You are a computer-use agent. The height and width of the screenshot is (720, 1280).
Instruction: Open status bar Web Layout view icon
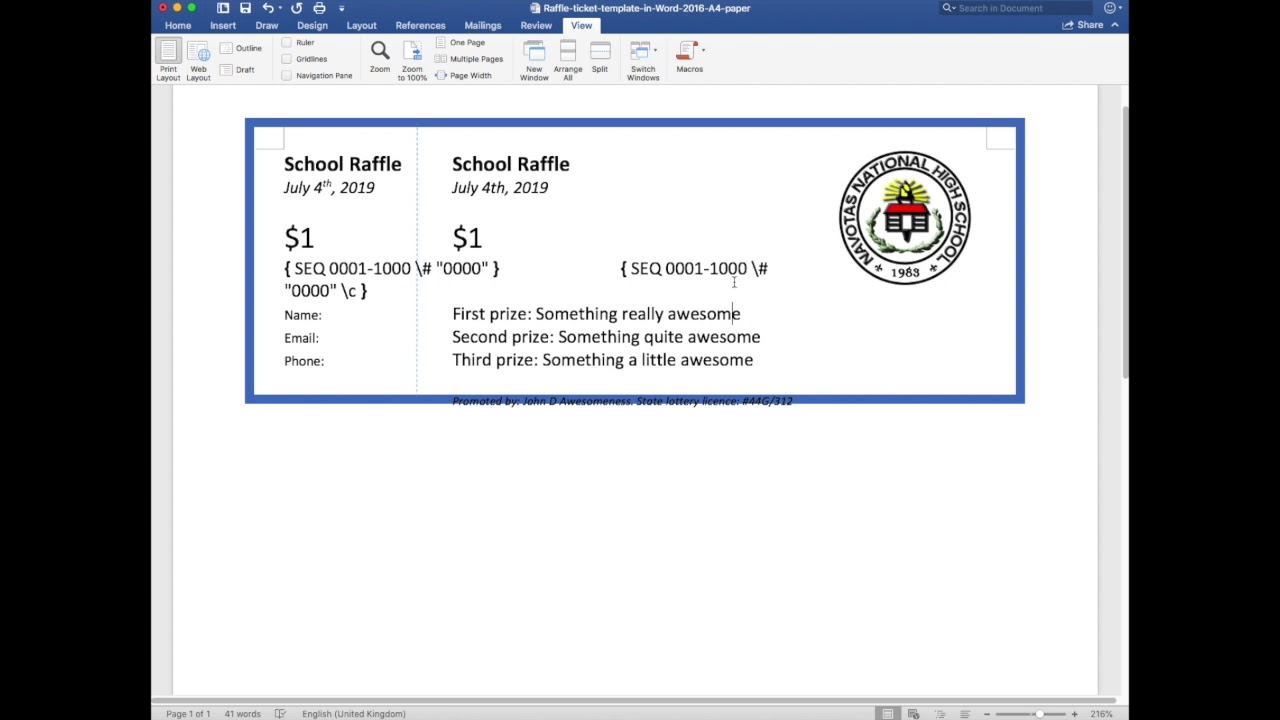pyautogui.click(x=913, y=714)
